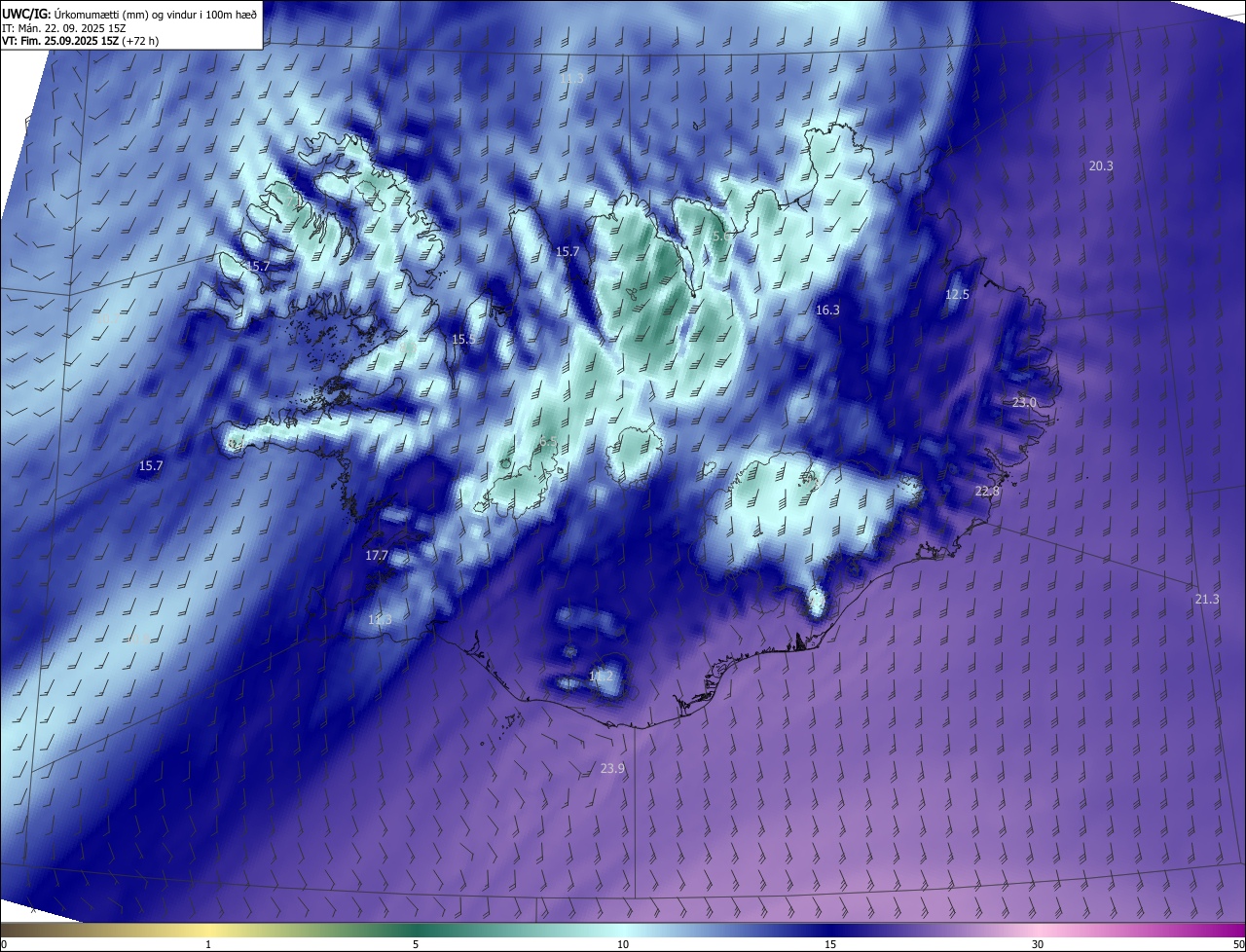Click the colorbar tick label 30

1038,944
